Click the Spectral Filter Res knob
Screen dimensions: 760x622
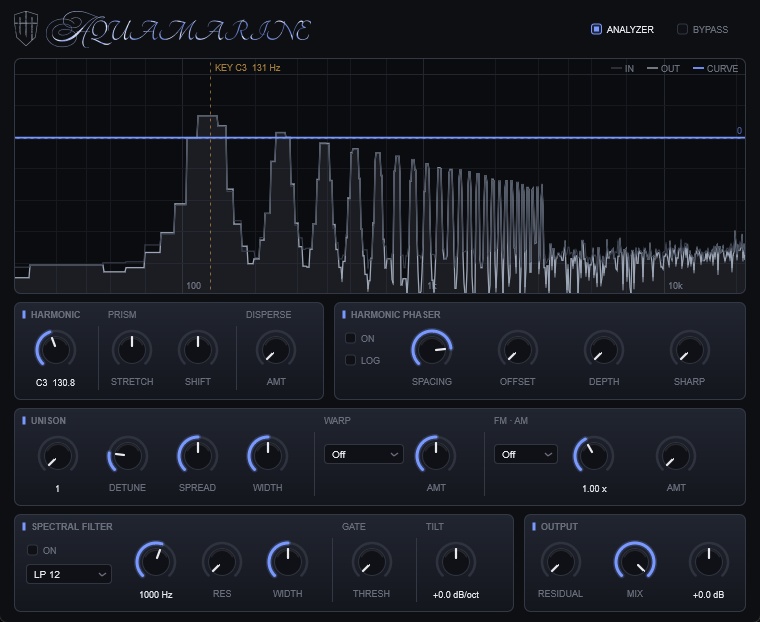tap(222, 561)
